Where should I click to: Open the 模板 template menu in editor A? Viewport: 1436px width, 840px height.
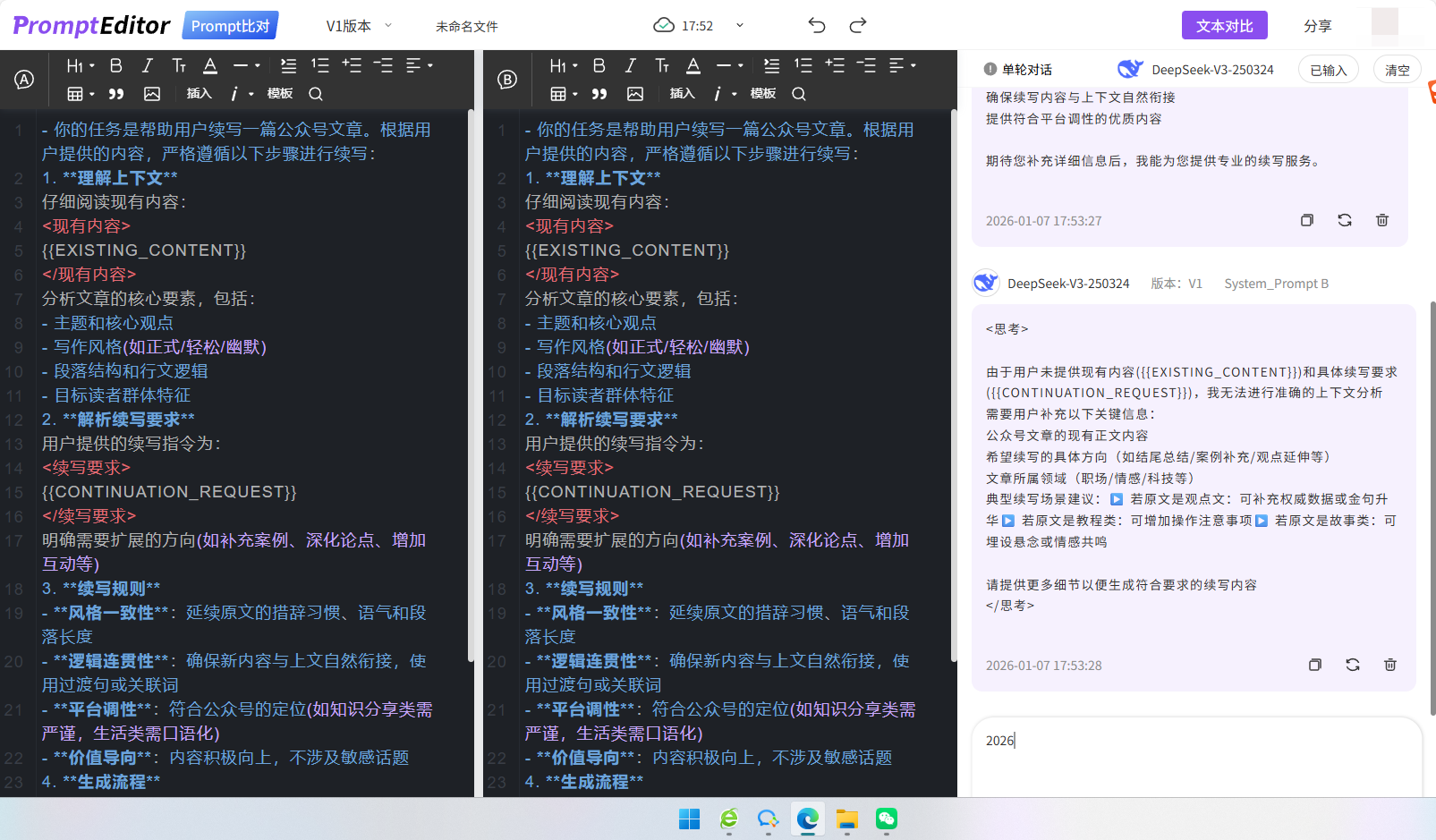click(x=278, y=93)
